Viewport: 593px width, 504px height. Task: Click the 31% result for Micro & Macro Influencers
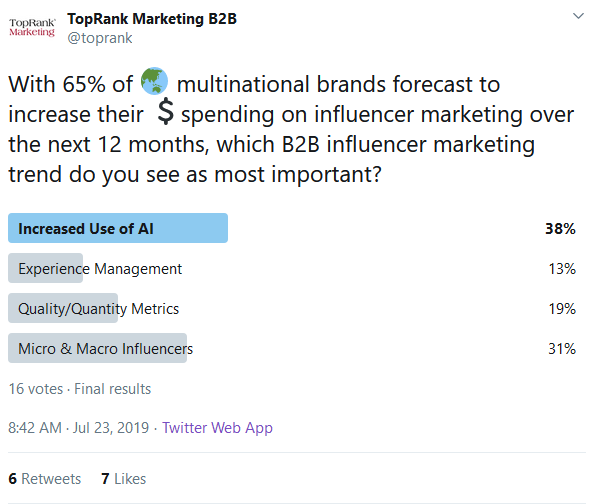pyautogui.click(x=562, y=348)
